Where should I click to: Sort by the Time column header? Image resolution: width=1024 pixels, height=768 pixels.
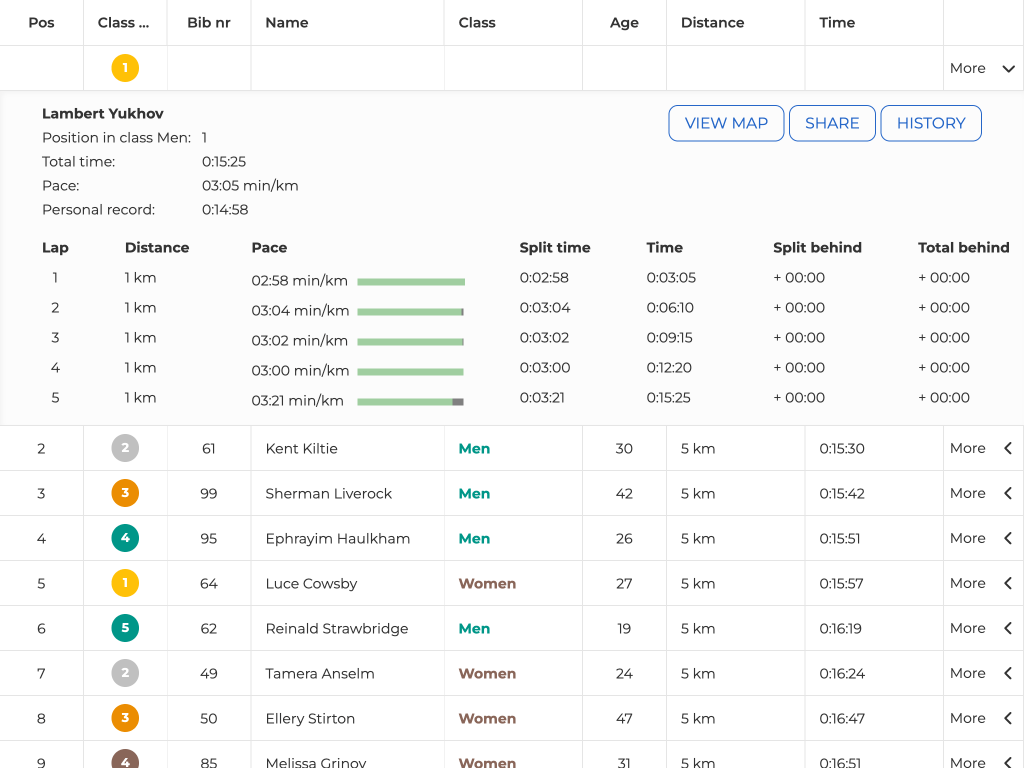point(837,22)
